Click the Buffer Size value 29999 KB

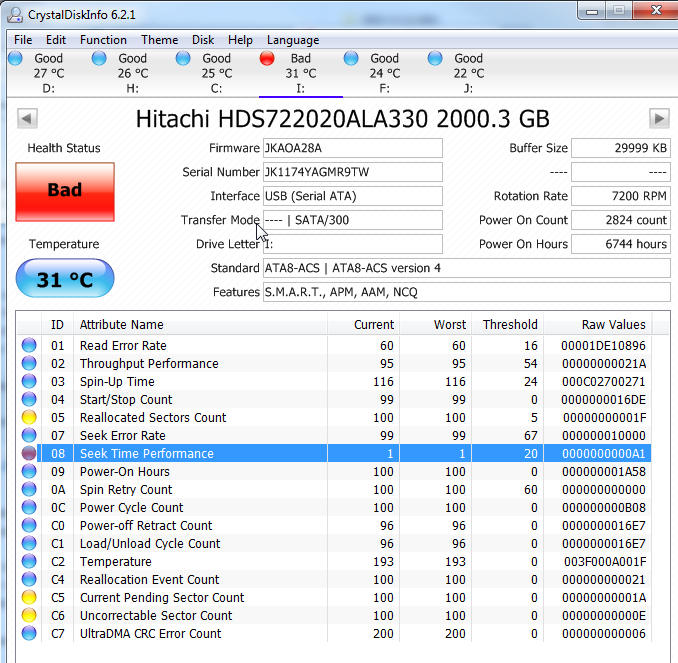[621, 148]
